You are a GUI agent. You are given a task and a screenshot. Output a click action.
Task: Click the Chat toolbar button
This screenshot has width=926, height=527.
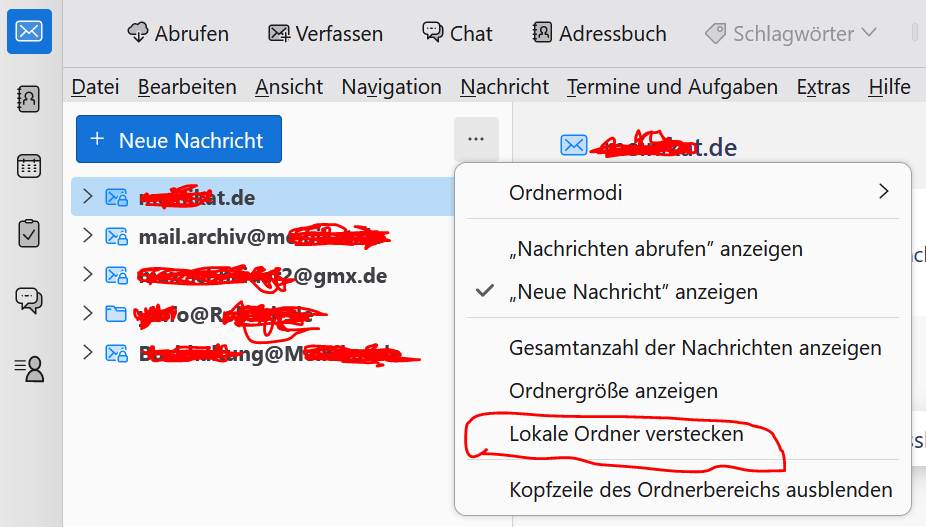click(x=457, y=33)
